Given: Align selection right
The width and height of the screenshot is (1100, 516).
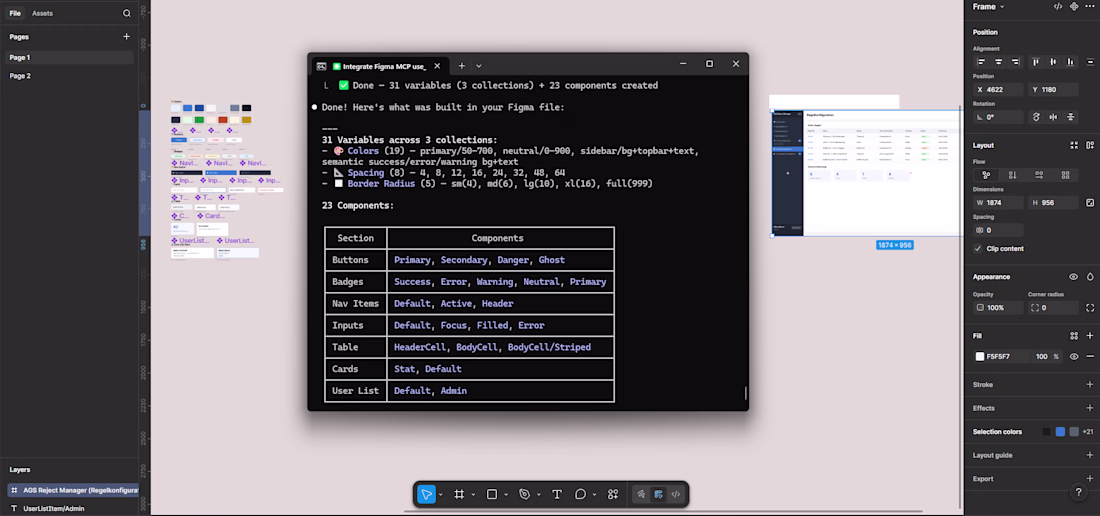Looking at the screenshot, I should coord(1015,62).
